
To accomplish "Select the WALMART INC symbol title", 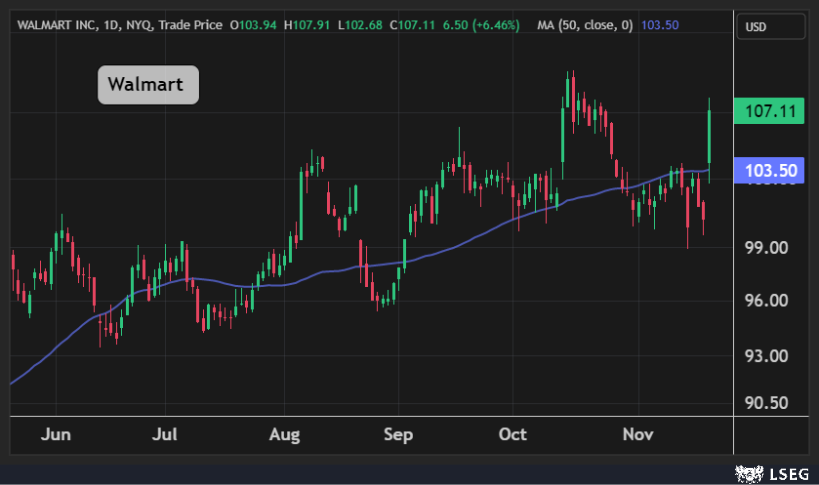I will pos(58,23).
